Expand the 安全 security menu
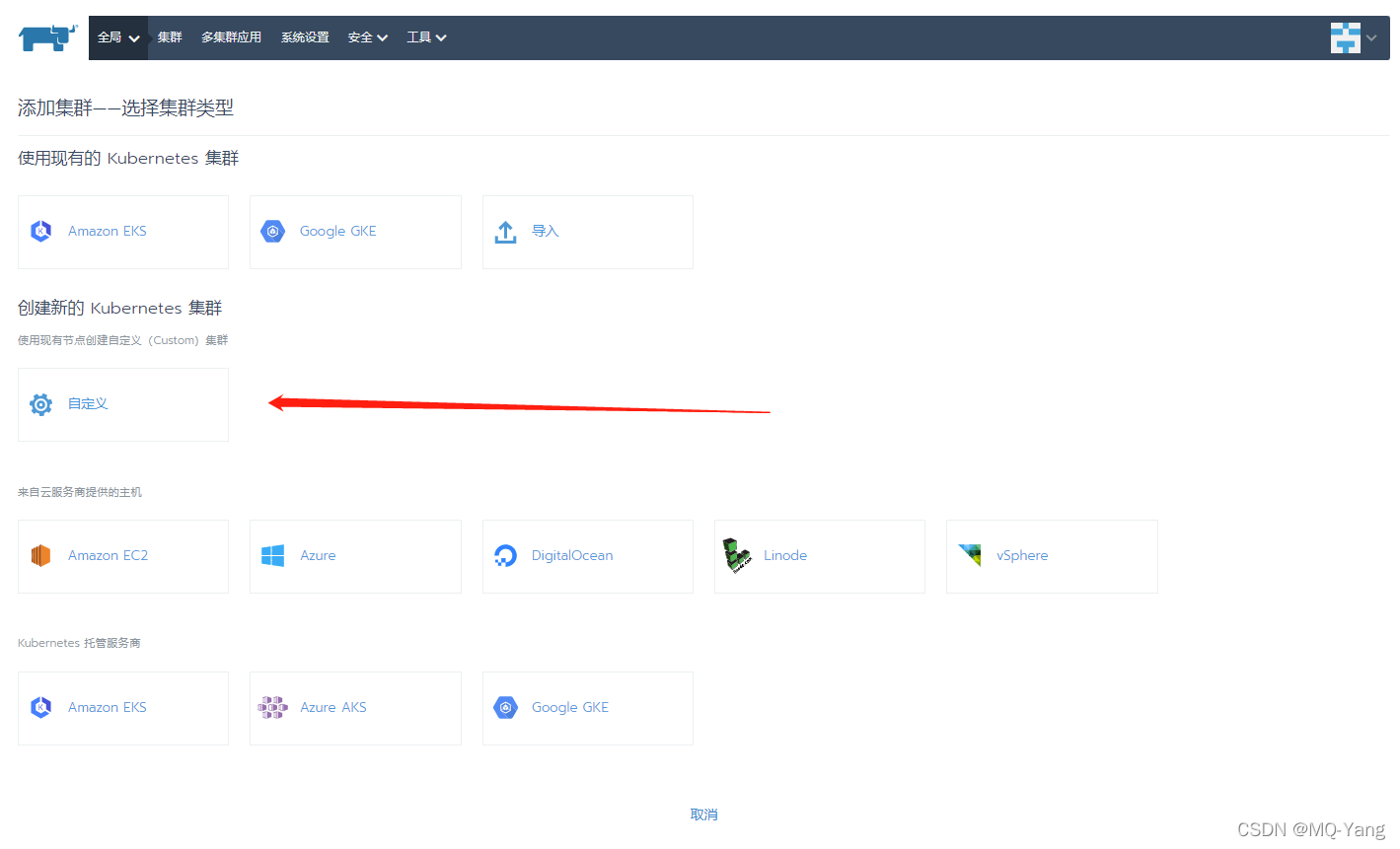Image resolution: width=1400 pixels, height=849 pixels. click(x=368, y=37)
